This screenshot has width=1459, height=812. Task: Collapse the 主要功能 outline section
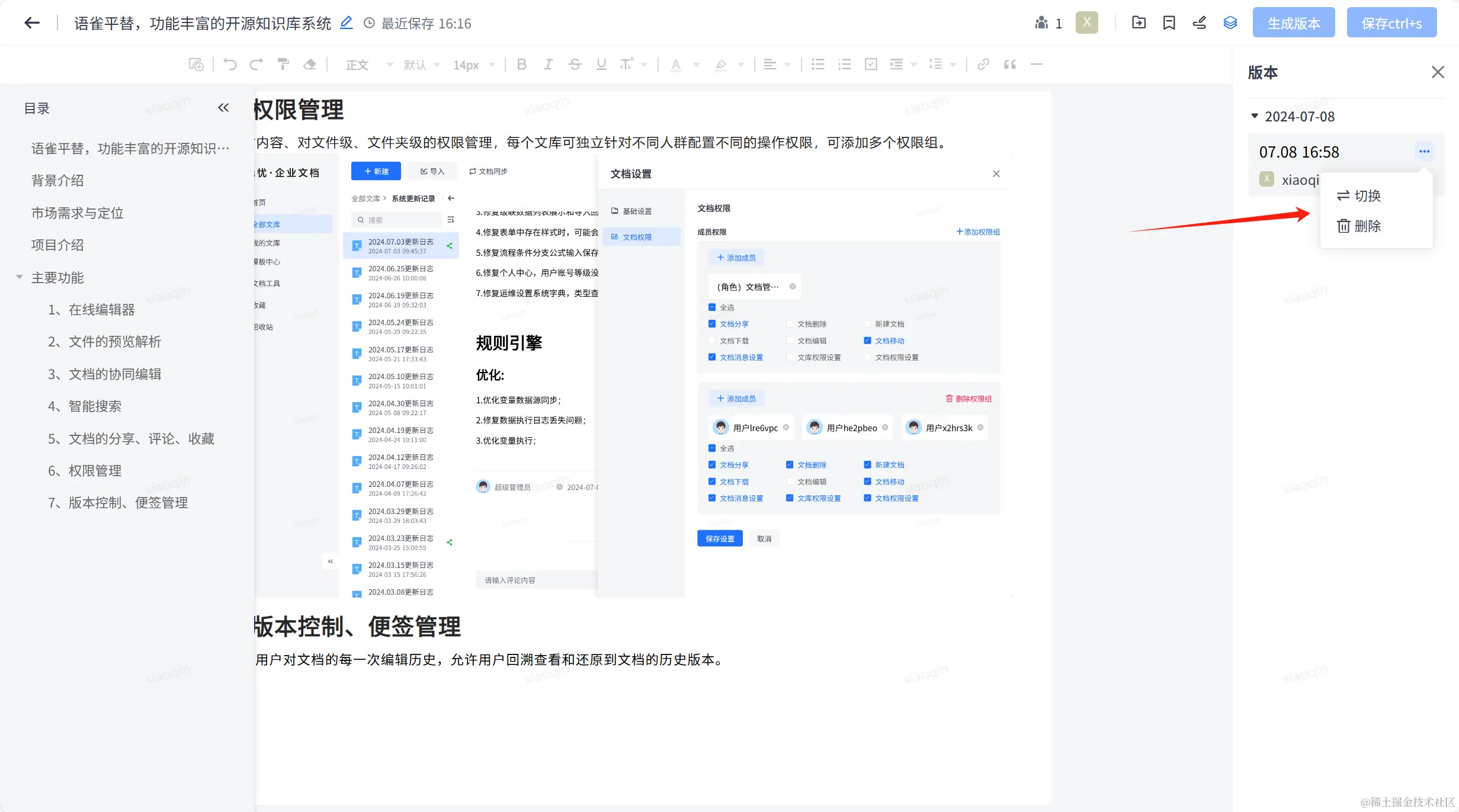pyautogui.click(x=20, y=277)
